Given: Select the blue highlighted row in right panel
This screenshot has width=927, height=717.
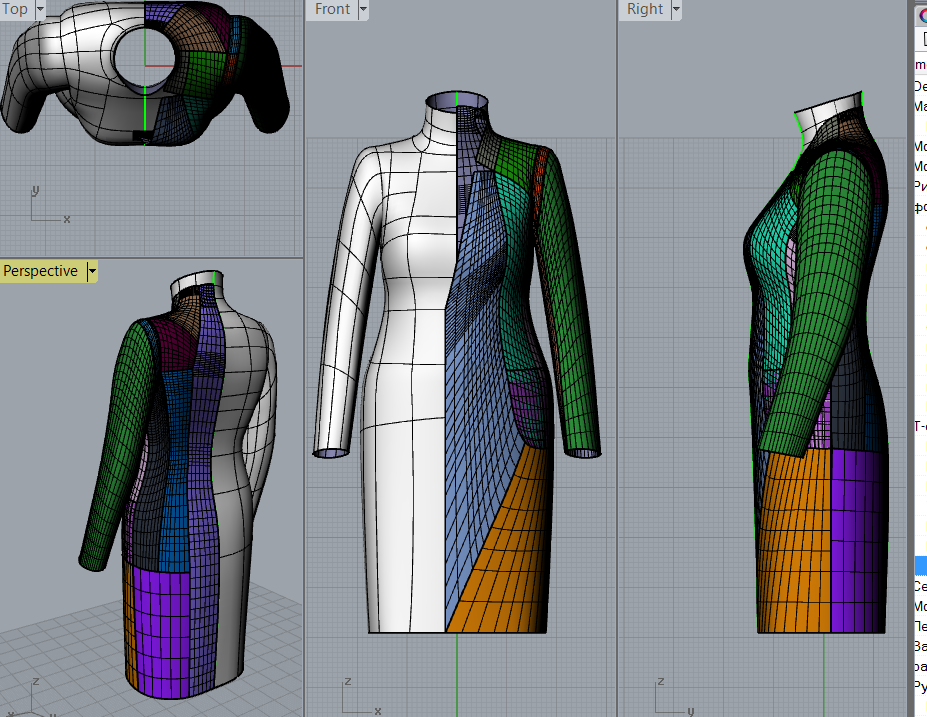Looking at the screenshot, I should pos(920,566).
